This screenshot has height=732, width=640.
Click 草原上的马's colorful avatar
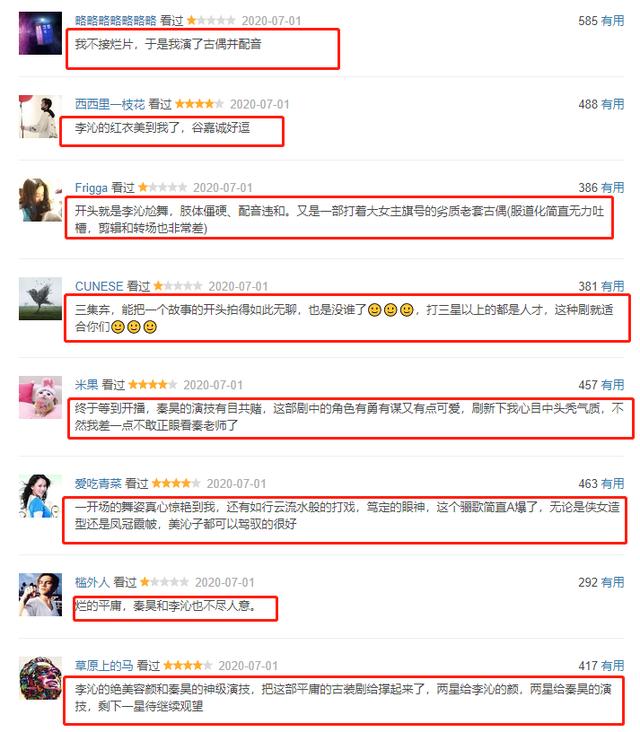coord(40,678)
